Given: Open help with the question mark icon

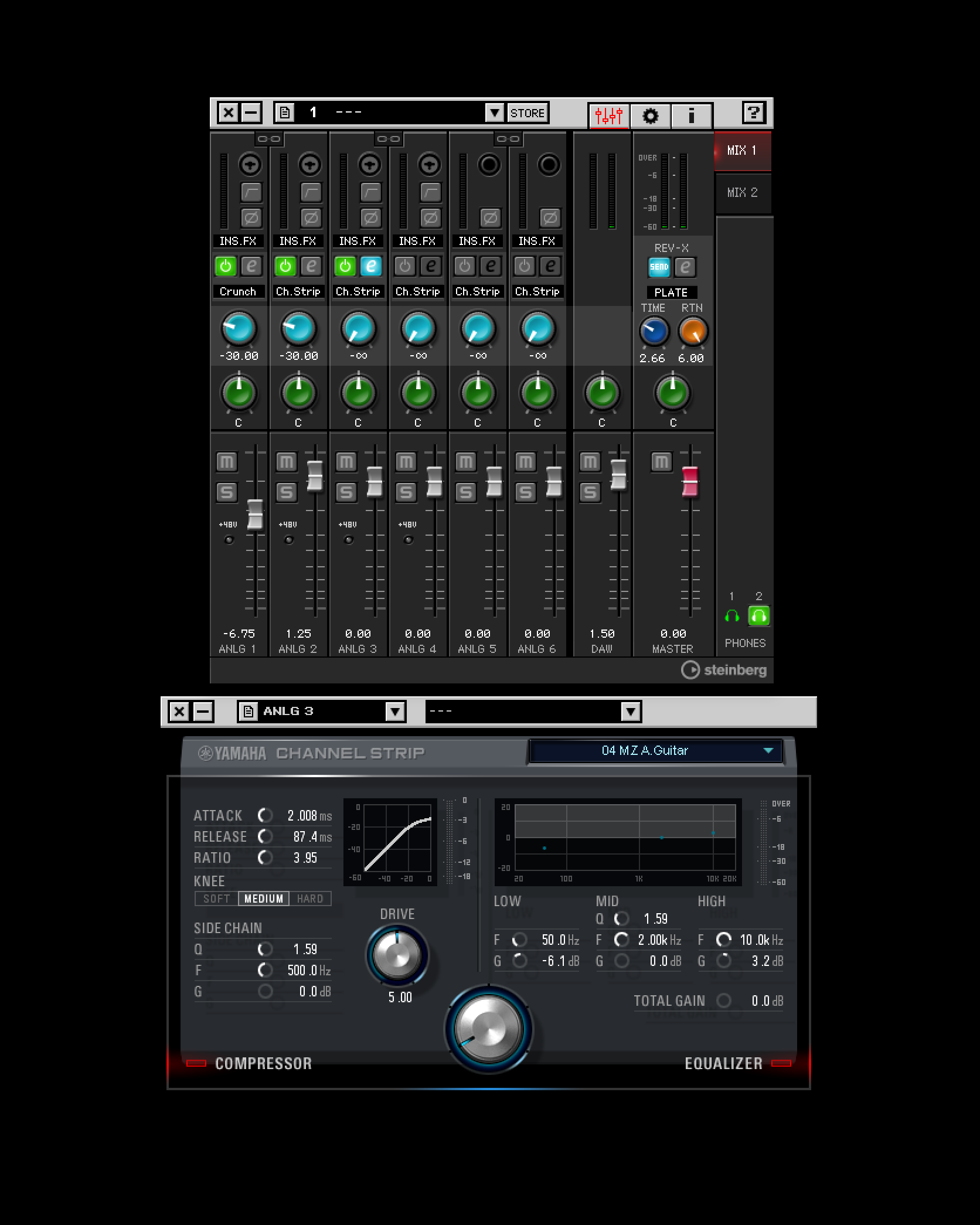Looking at the screenshot, I should click(754, 113).
